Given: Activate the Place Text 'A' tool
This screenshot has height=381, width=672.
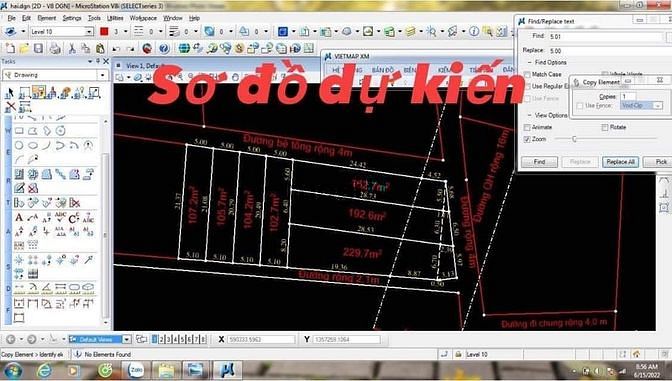Looking at the screenshot, I should click(x=19, y=217).
